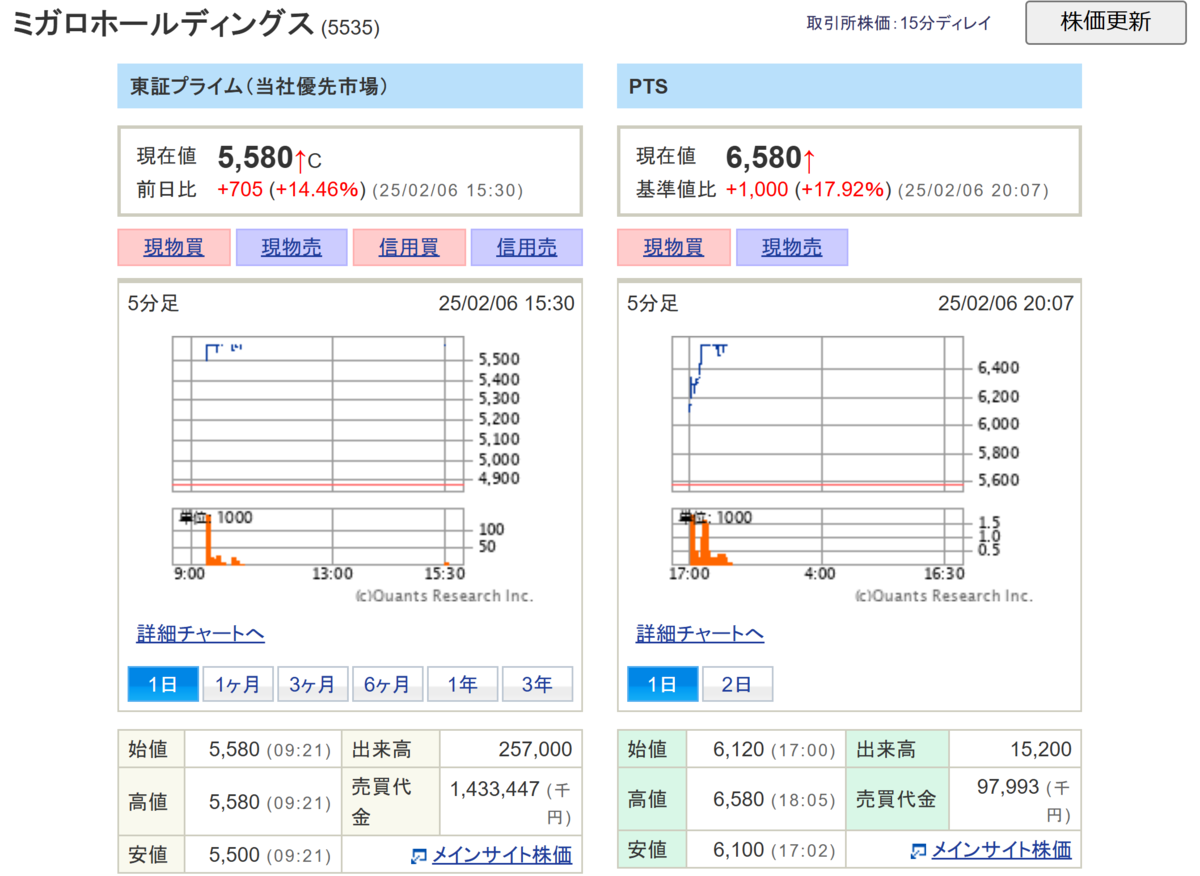Switch the 東証 chart to 3ヶ月

(x=313, y=684)
